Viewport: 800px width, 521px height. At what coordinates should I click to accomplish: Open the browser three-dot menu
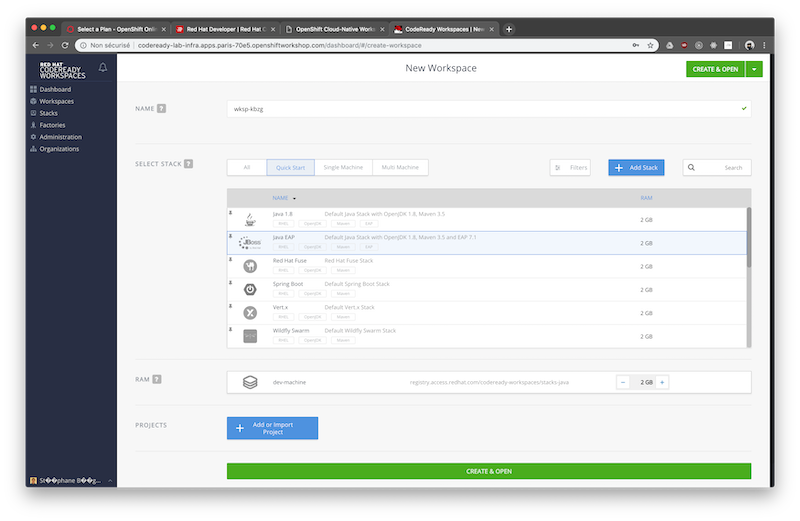pos(764,45)
